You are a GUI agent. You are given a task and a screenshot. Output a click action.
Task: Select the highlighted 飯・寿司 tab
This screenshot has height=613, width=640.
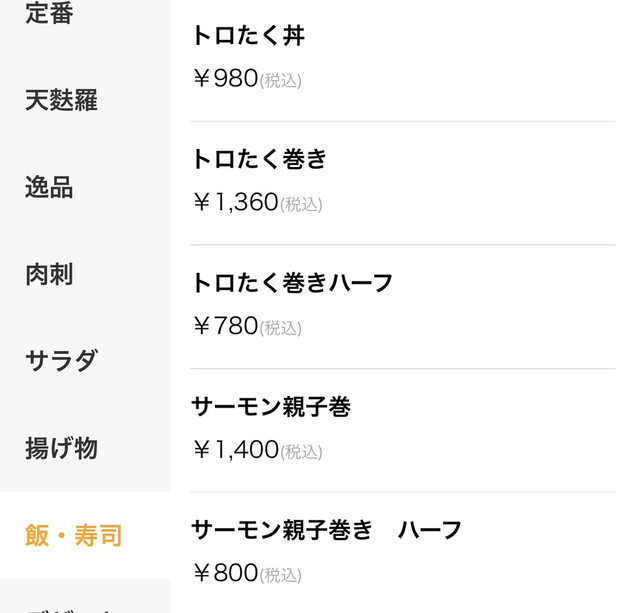pos(73,535)
